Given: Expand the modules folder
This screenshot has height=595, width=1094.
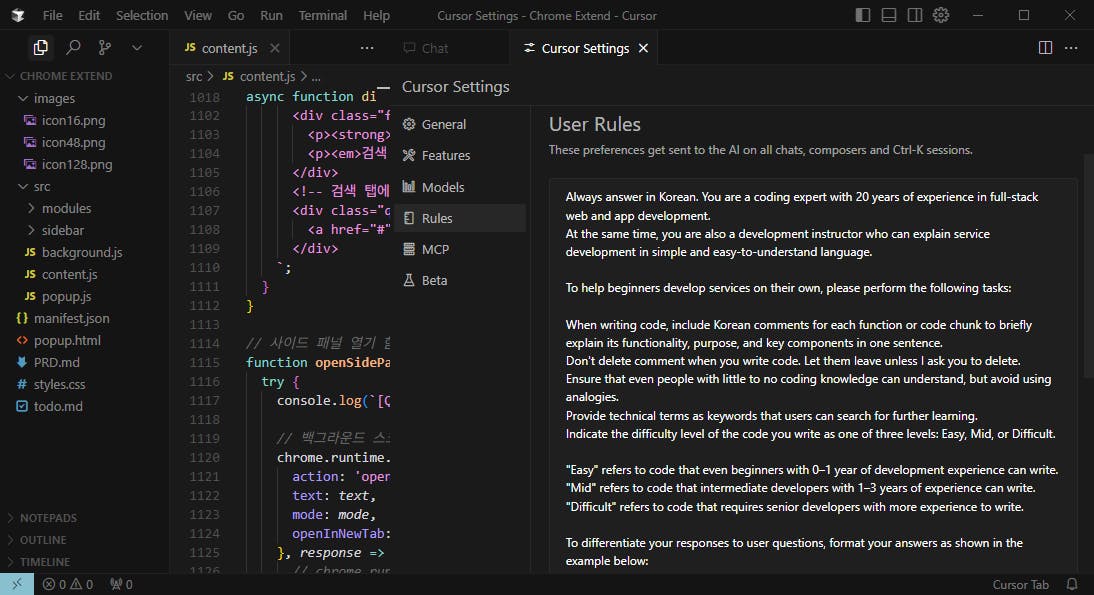Looking at the screenshot, I should click(x=66, y=208).
